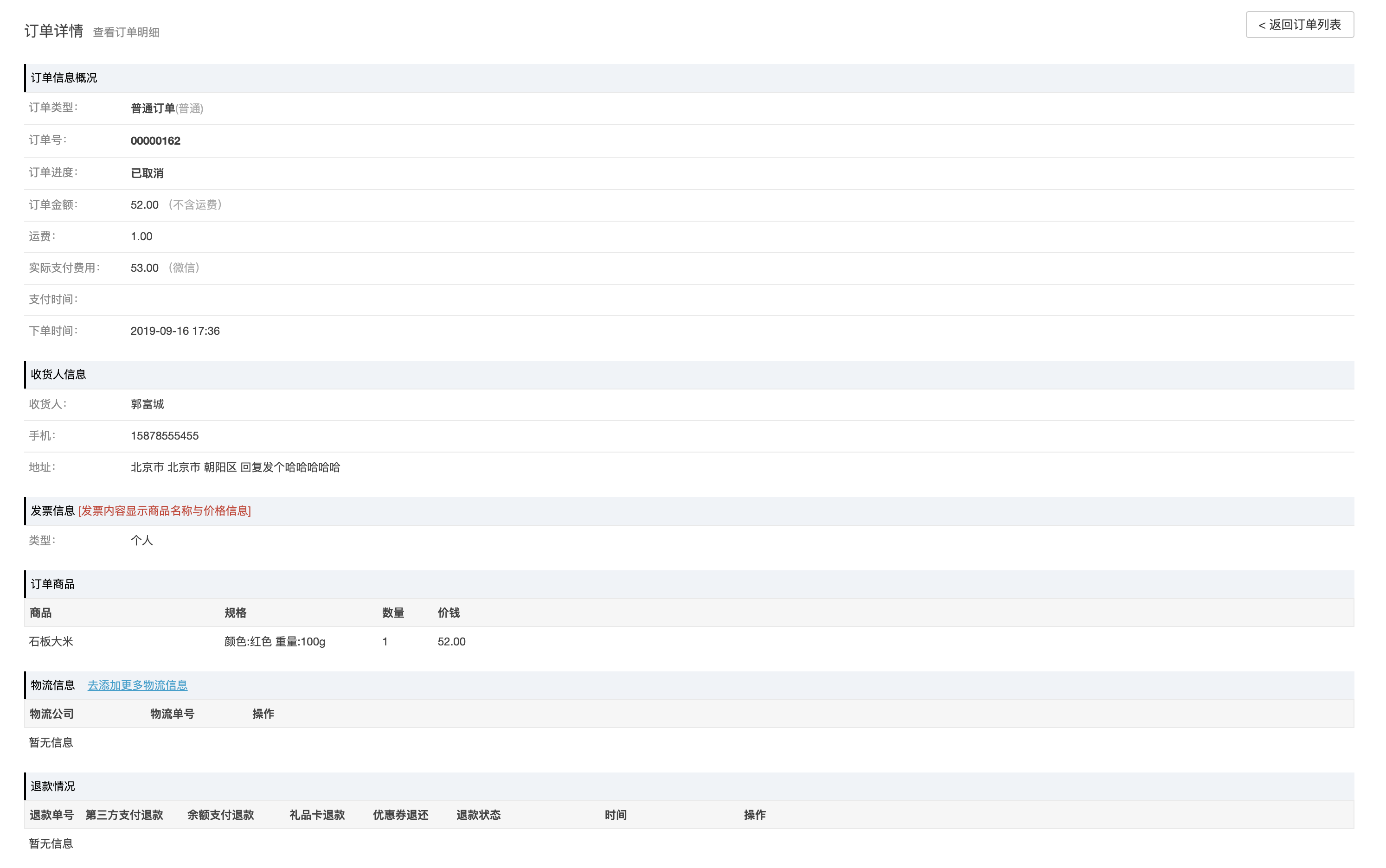Viewport: 1386px width, 868px height.
Task: Click the 余额支付退款 column header
Action: (x=220, y=815)
